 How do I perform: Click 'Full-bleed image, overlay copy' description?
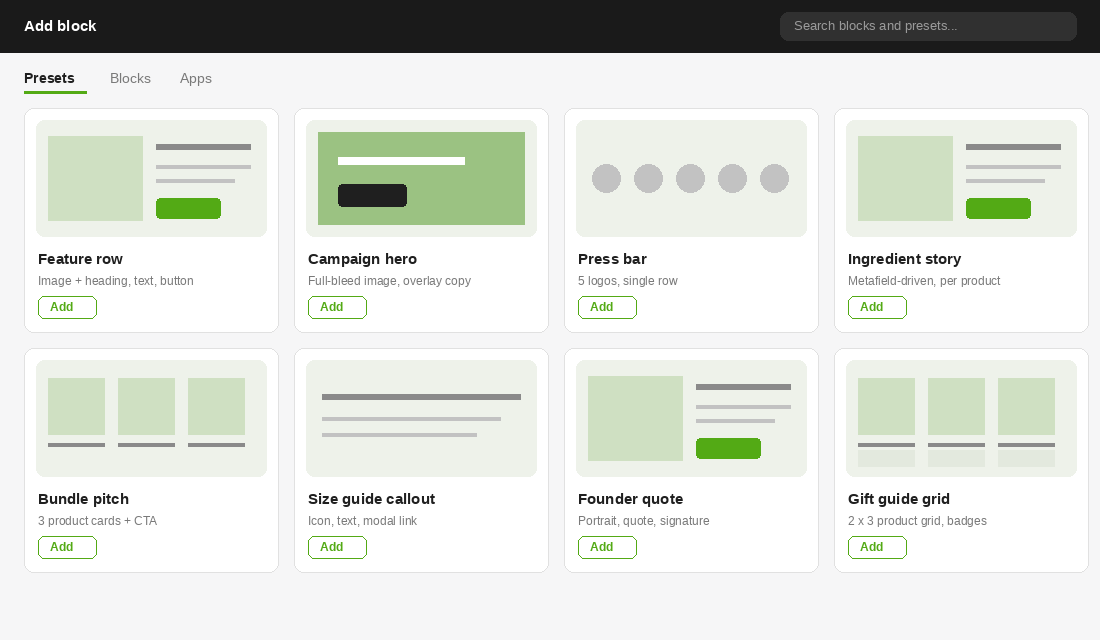(389, 281)
